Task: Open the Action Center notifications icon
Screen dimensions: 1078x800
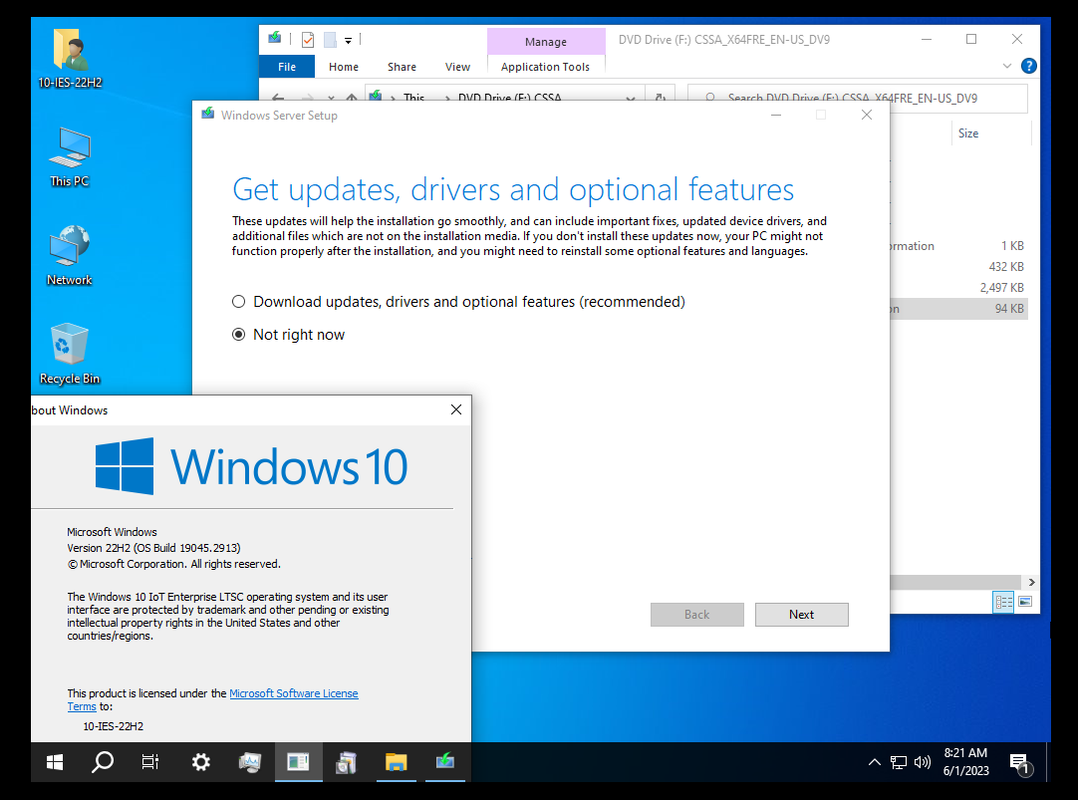Action: pos(1020,763)
